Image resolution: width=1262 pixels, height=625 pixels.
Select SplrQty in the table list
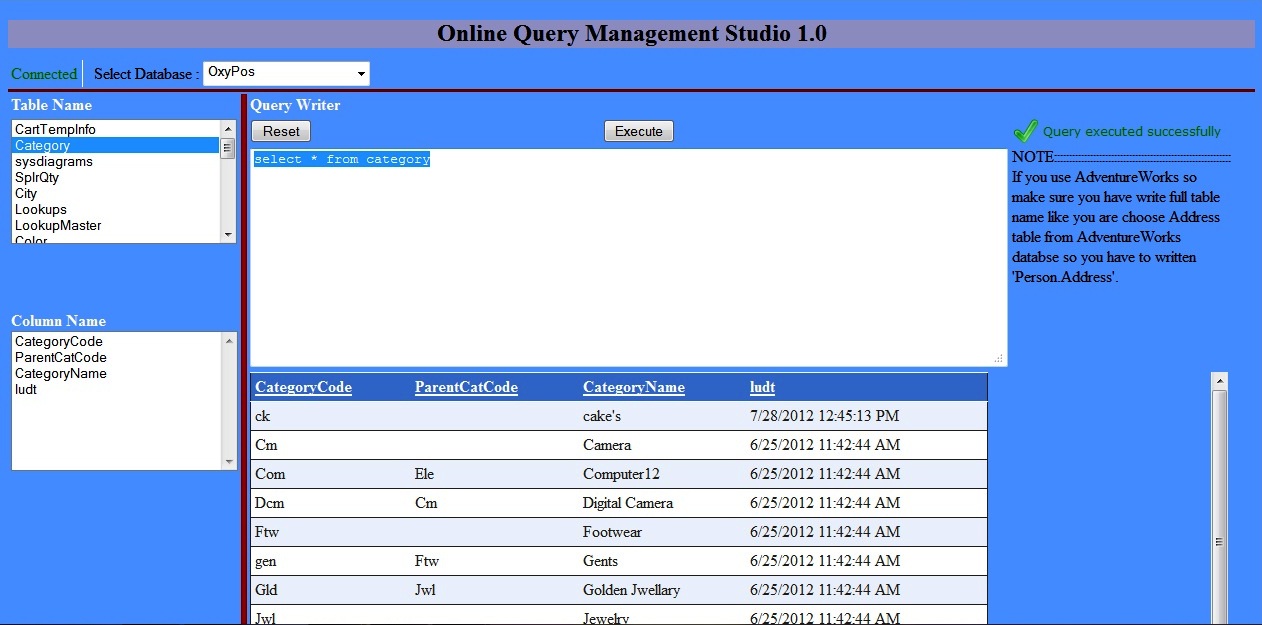point(116,177)
